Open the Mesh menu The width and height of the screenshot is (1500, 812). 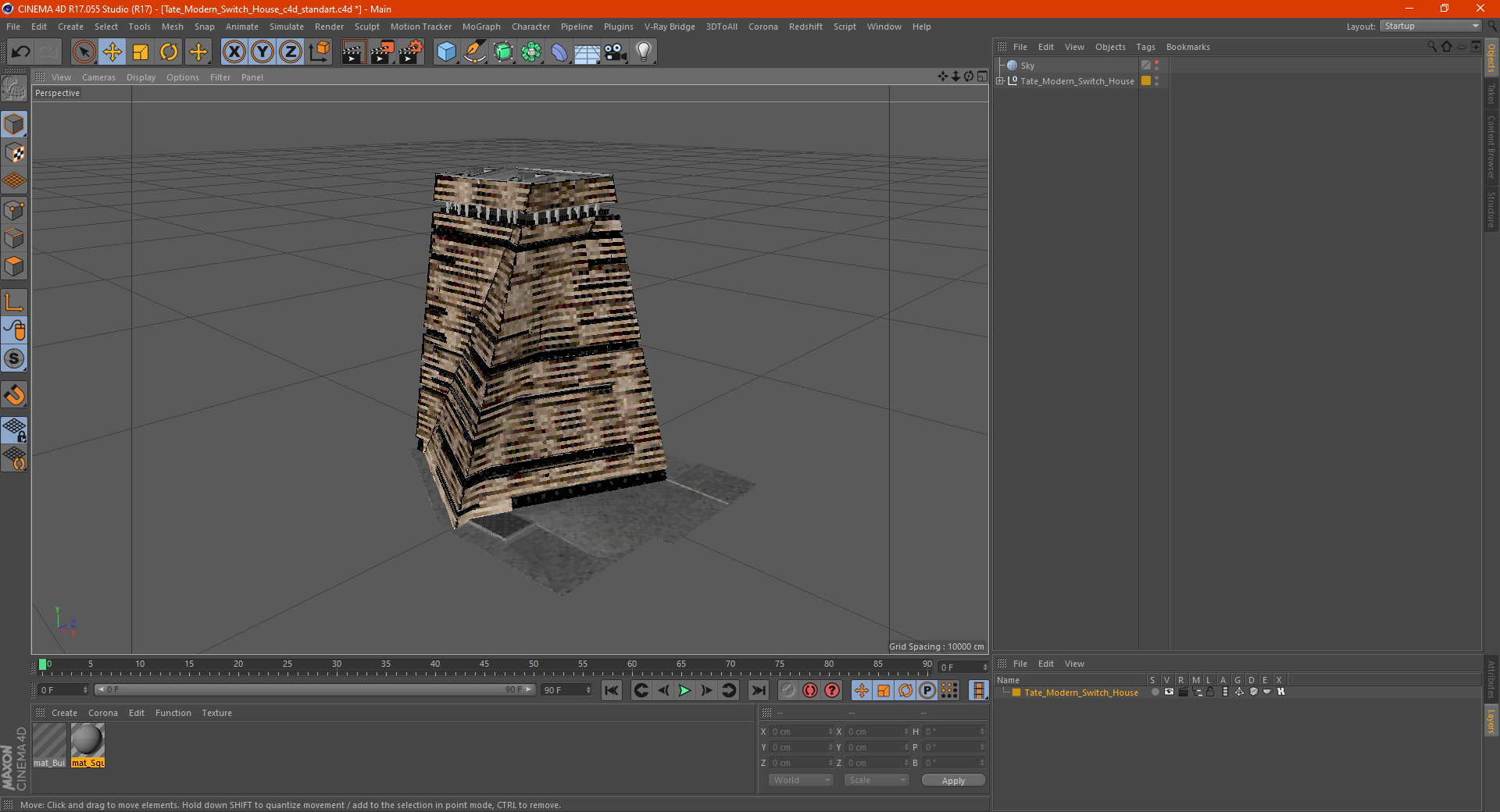172,27
